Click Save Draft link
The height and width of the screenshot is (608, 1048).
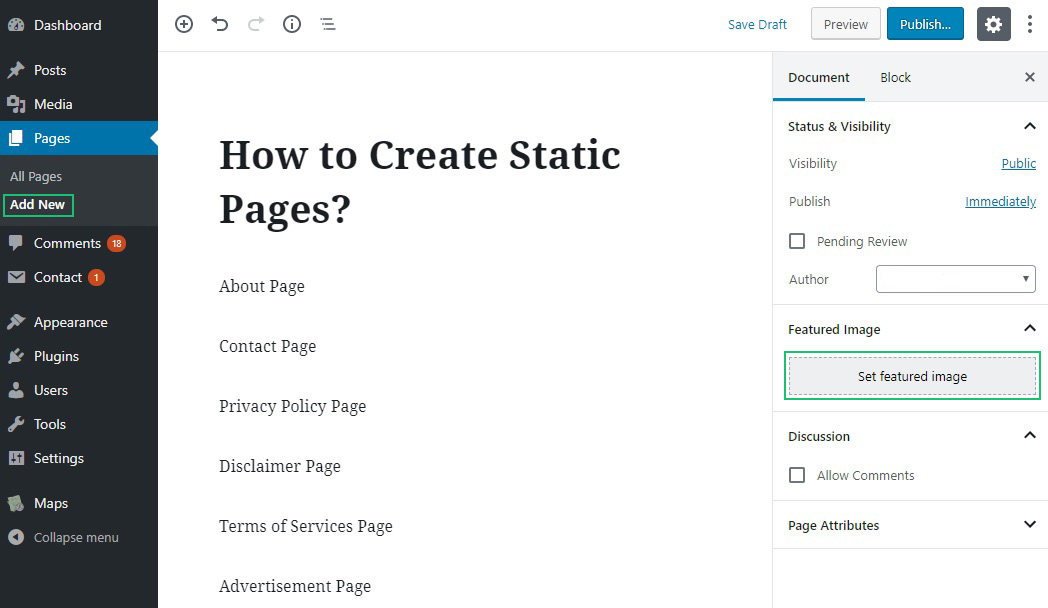point(757,25)
